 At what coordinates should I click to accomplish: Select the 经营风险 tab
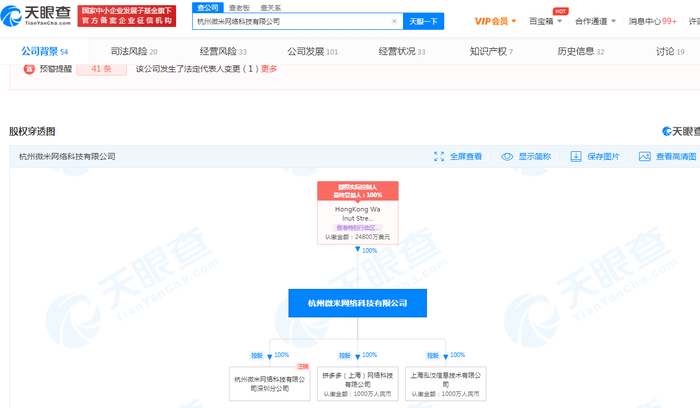pos(223,51)
